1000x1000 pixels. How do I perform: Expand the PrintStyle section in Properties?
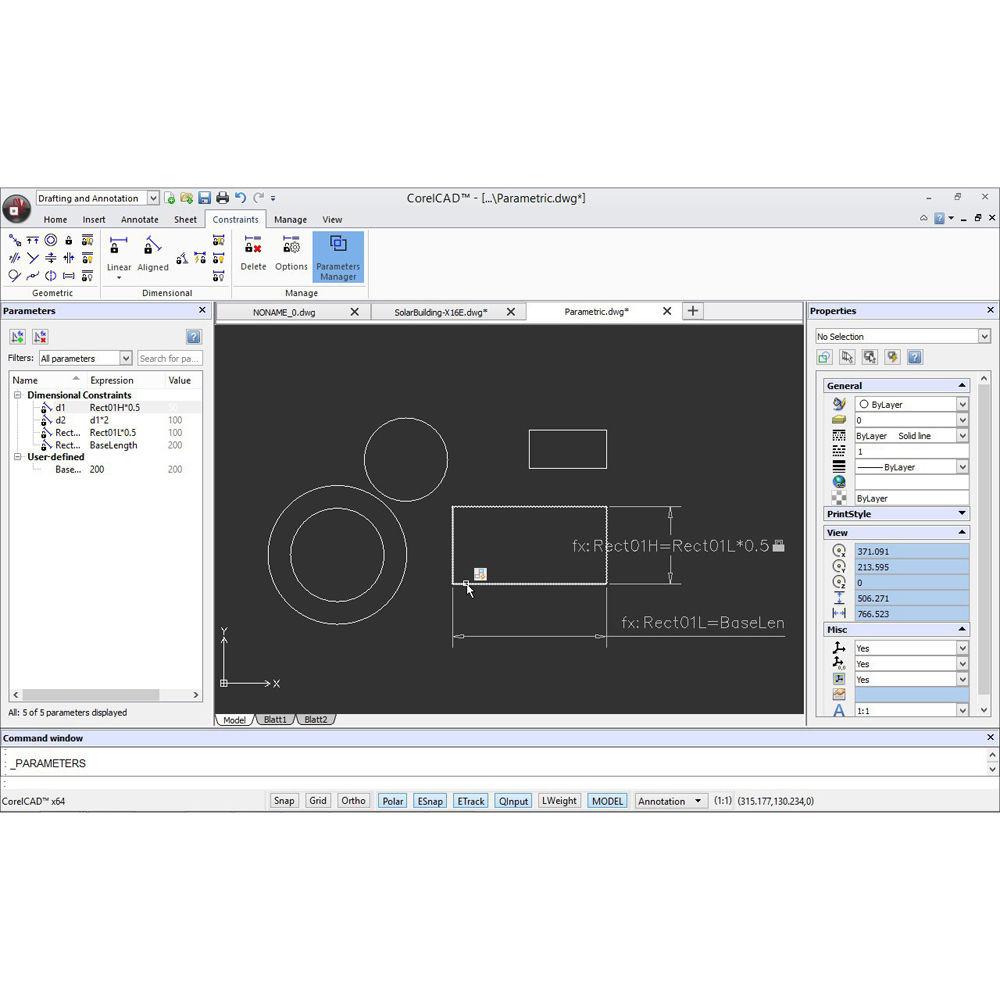pyautogui.click(x=962, y=514)
